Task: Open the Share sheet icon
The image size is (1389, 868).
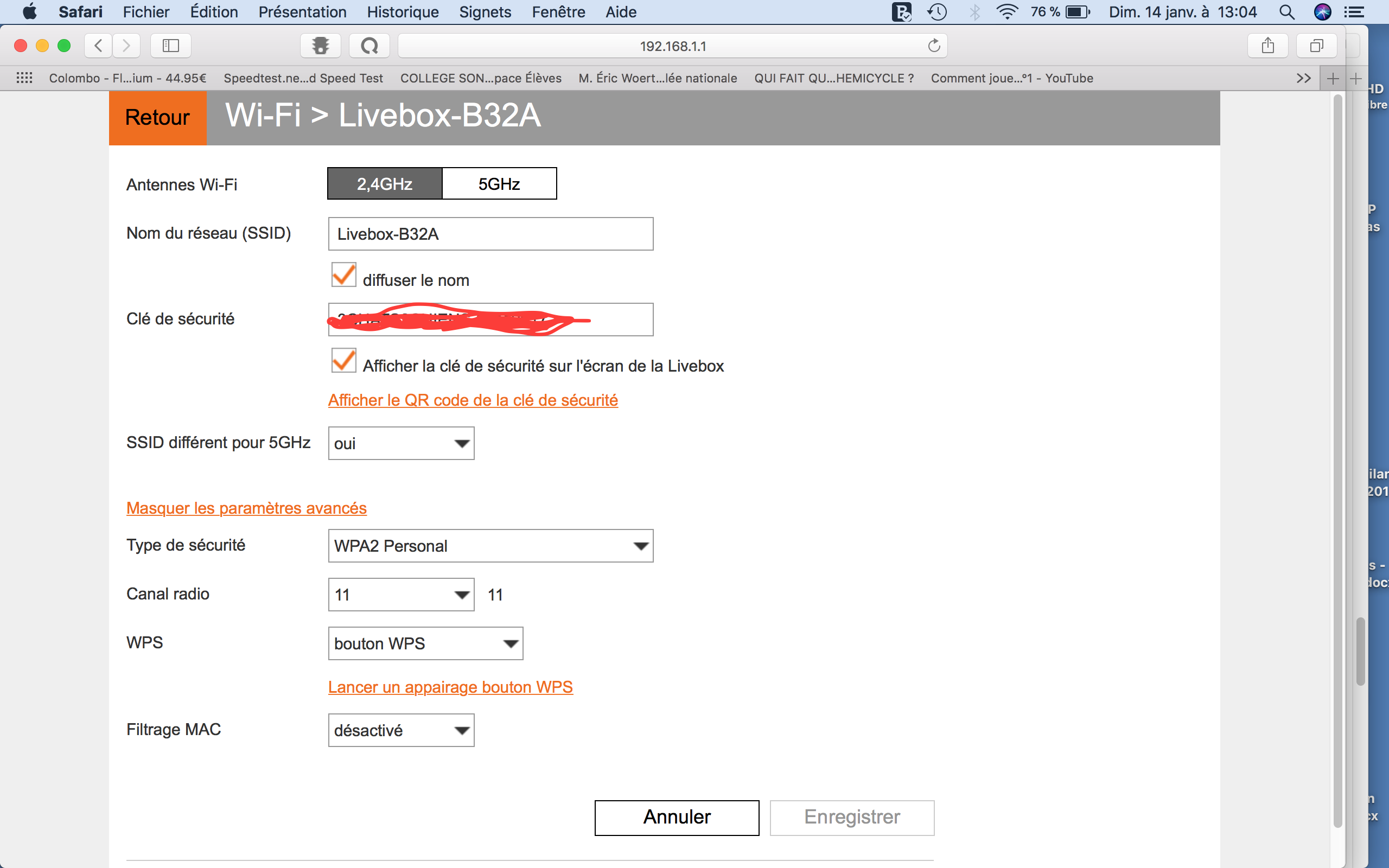Action: 1267,46
